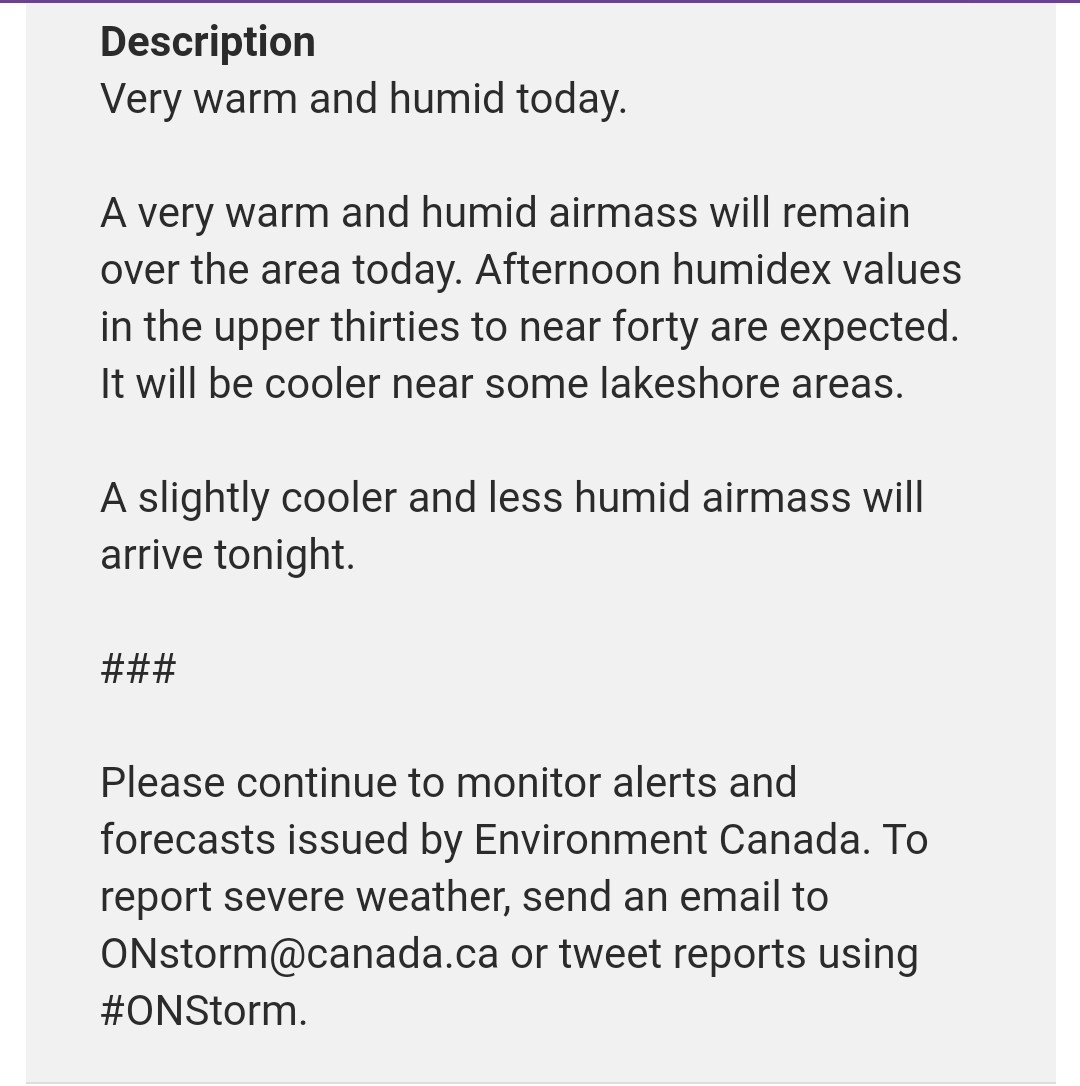Click the Description heading
Screen dimensions: 1080x1086
(208, 42)
